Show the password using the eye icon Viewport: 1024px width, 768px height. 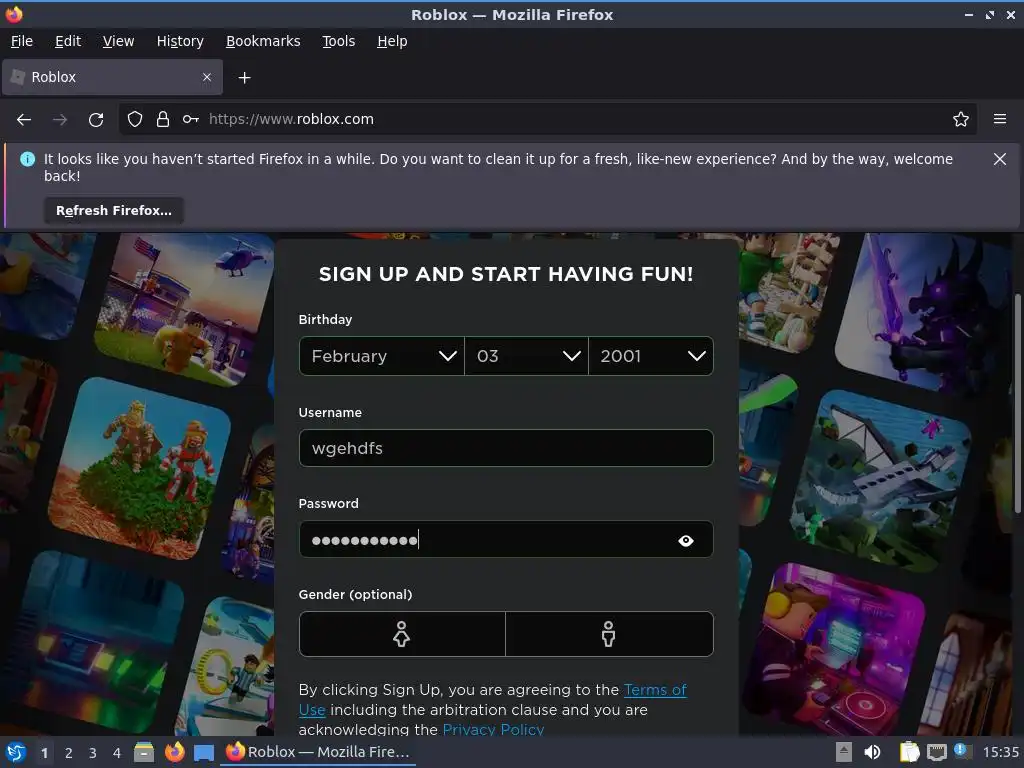point(686,541)
